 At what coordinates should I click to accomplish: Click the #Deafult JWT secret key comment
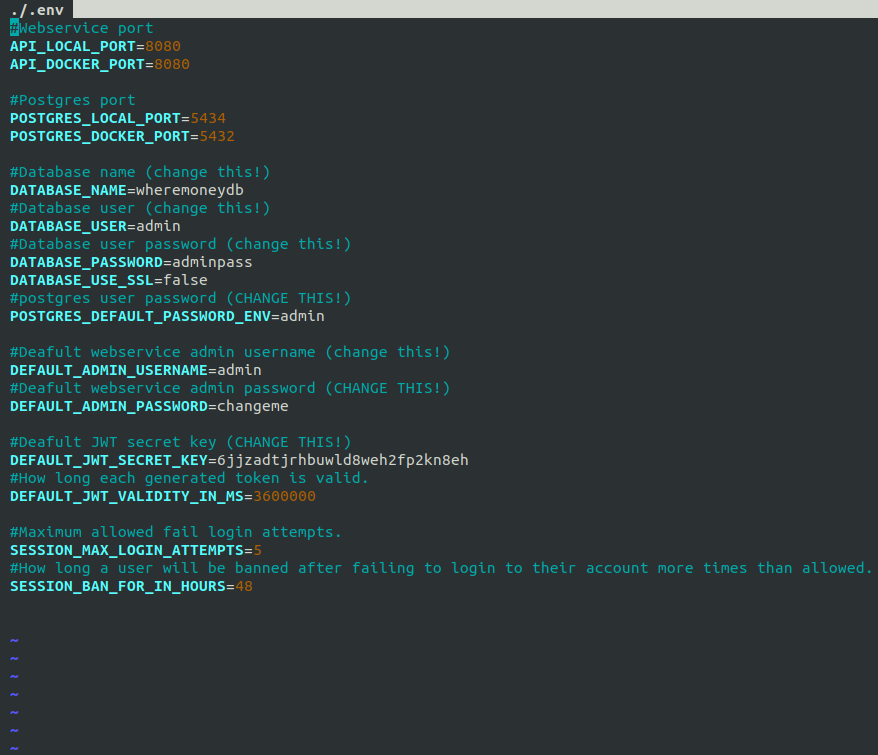tap(180, 442)
